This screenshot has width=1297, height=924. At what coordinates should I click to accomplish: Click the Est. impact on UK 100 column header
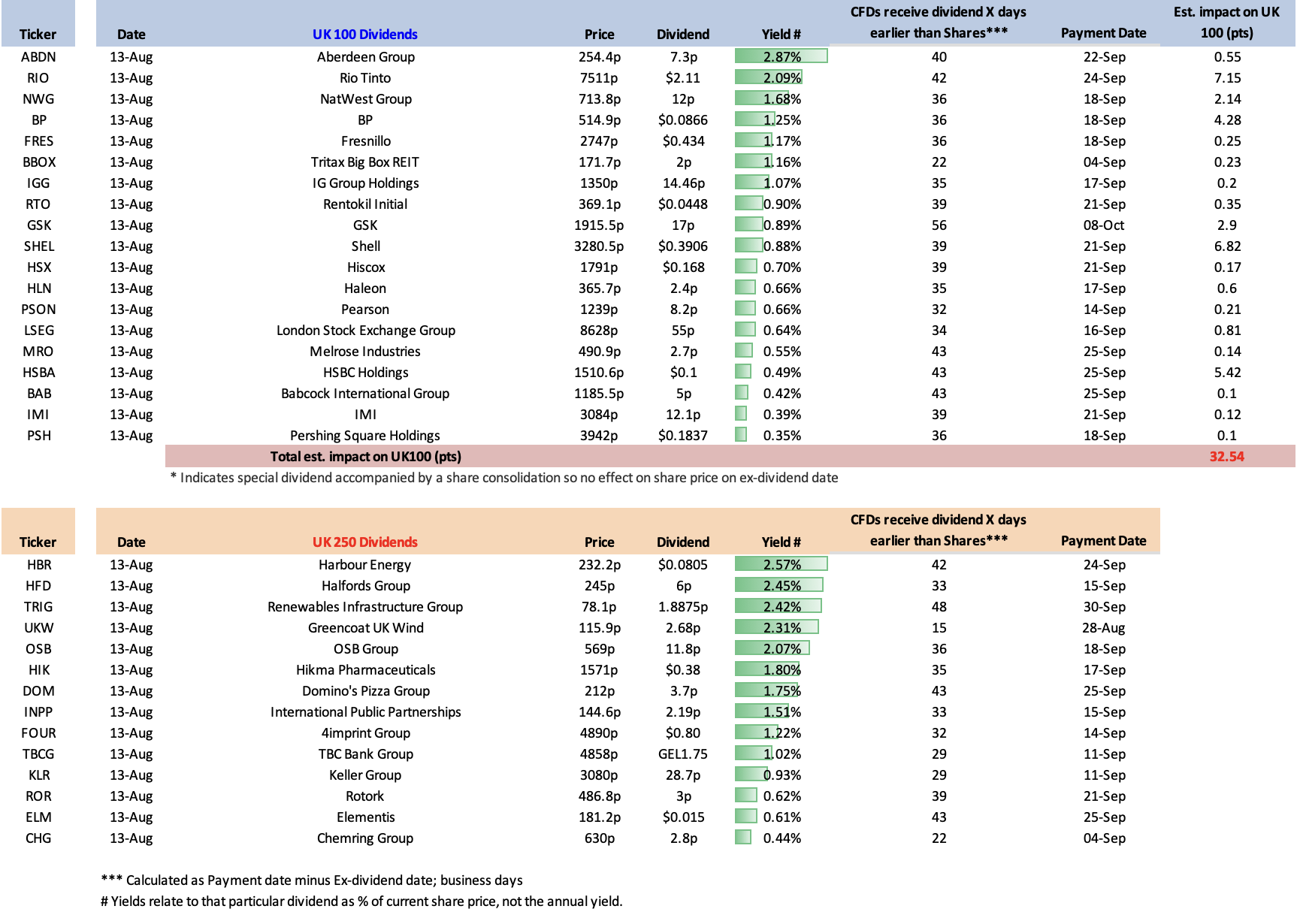pos(1226,23)
